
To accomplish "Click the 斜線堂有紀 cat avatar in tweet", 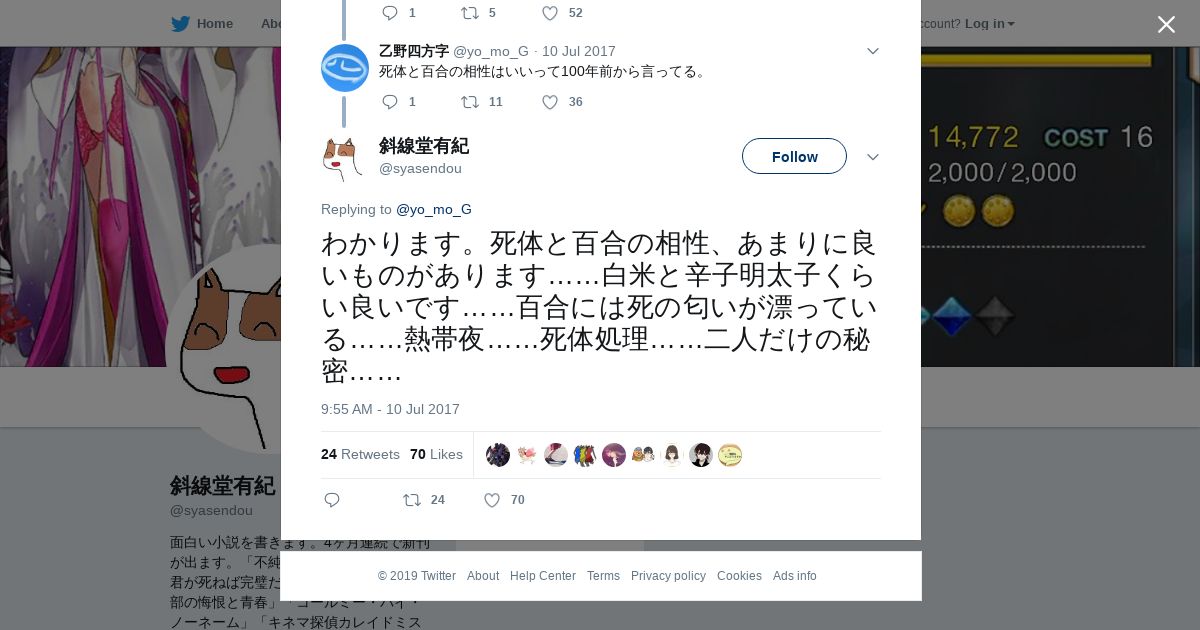I will click(x=342, y=159).
